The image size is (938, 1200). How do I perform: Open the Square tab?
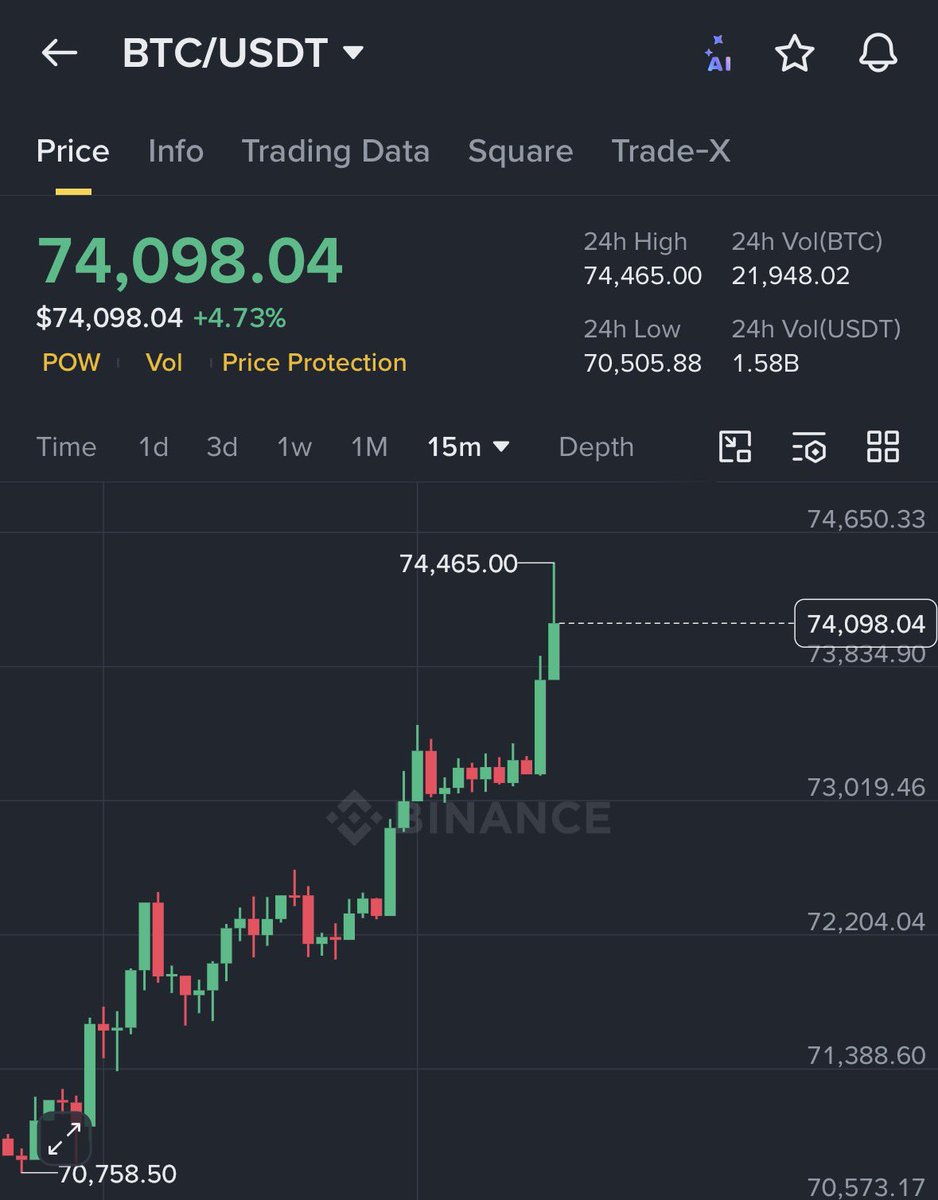coord(520,151)
